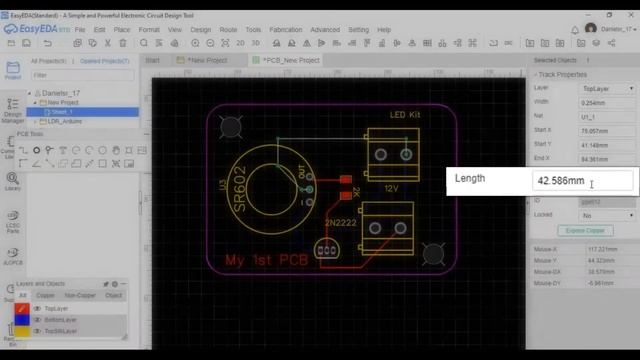The image size is (640, 360).
Task: Select the Protractor angle tool in PCB Tools
Action: [x=36, y=164]
